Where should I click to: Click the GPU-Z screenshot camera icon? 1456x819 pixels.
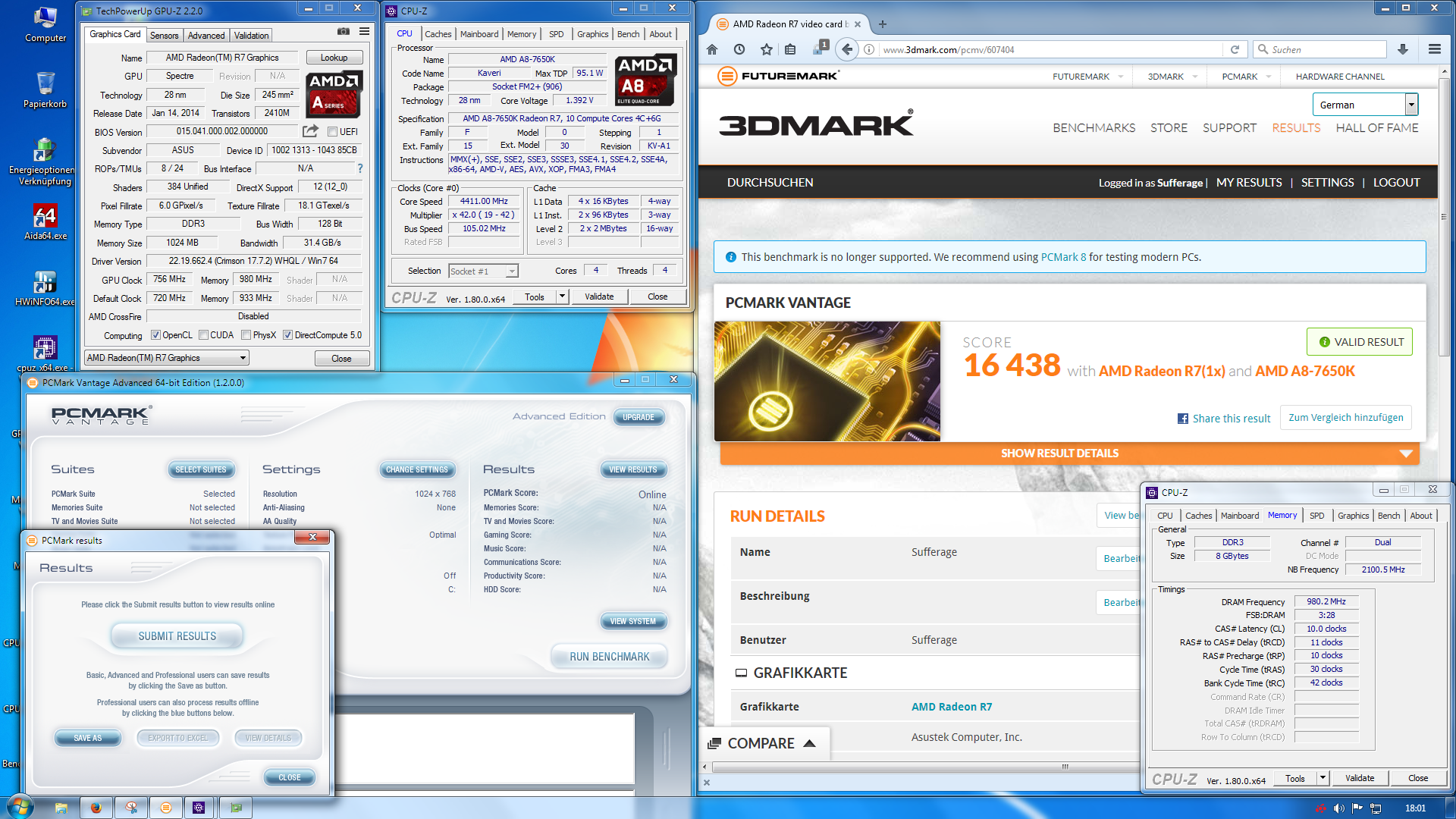(344, 32)
